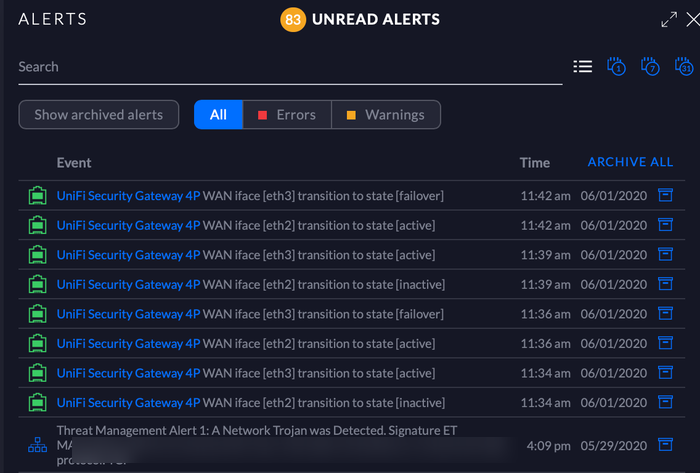This screenshot has width=700, height=473.
Task: Close the alerts panel
Action: tap(693, 20)
